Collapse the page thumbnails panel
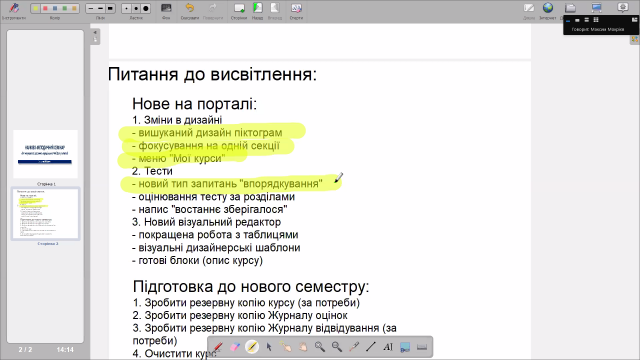The height and width of the screenshot is (360, 640). pyautogui.click(x=95, y=36)
